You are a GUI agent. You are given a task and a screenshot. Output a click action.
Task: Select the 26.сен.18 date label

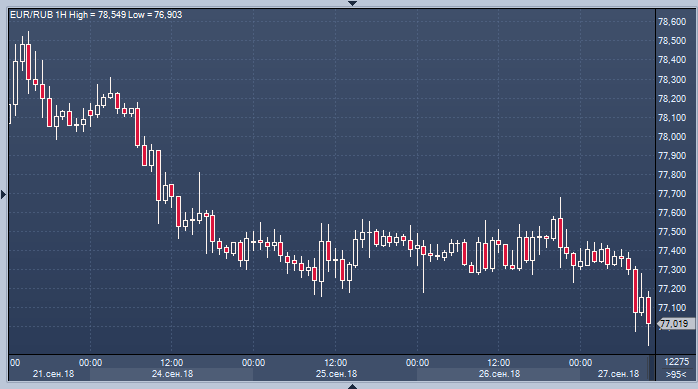click(x=499, y=374)
